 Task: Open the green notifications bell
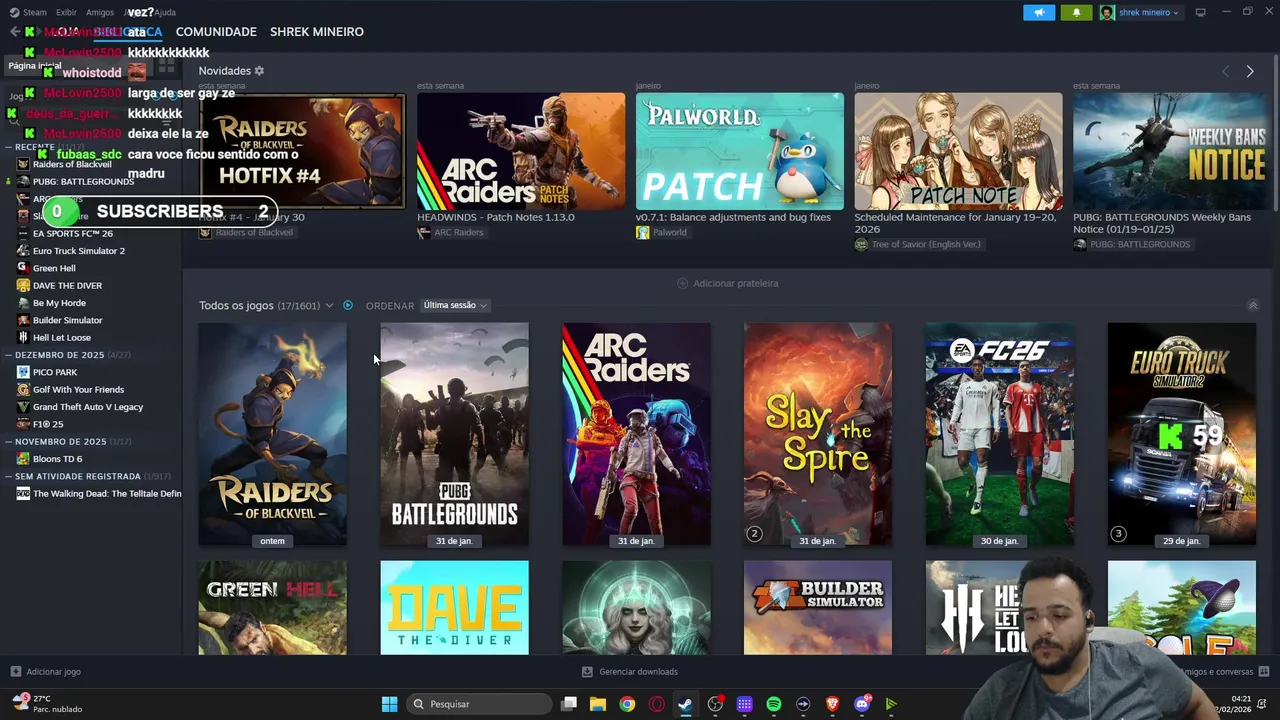1076,12
